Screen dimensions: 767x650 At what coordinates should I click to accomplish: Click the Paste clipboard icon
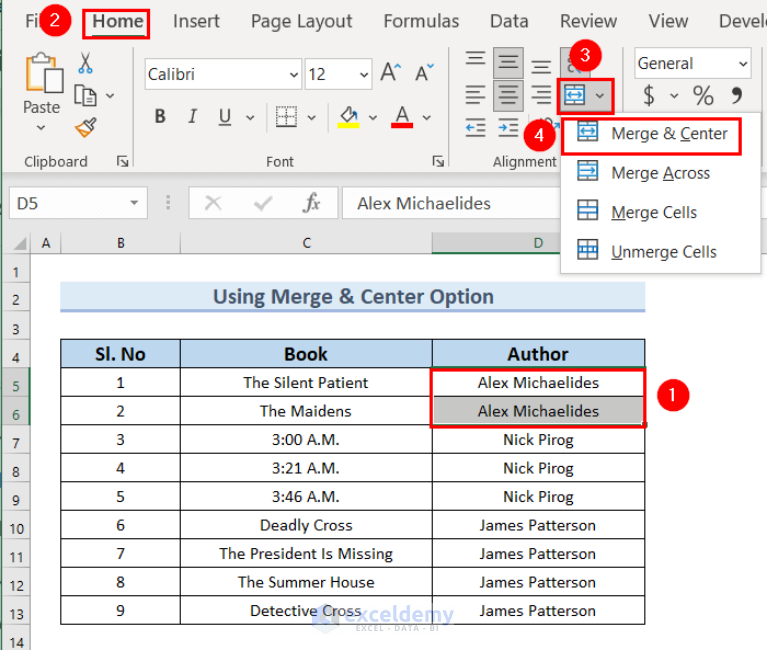click(x=44, y=72)
